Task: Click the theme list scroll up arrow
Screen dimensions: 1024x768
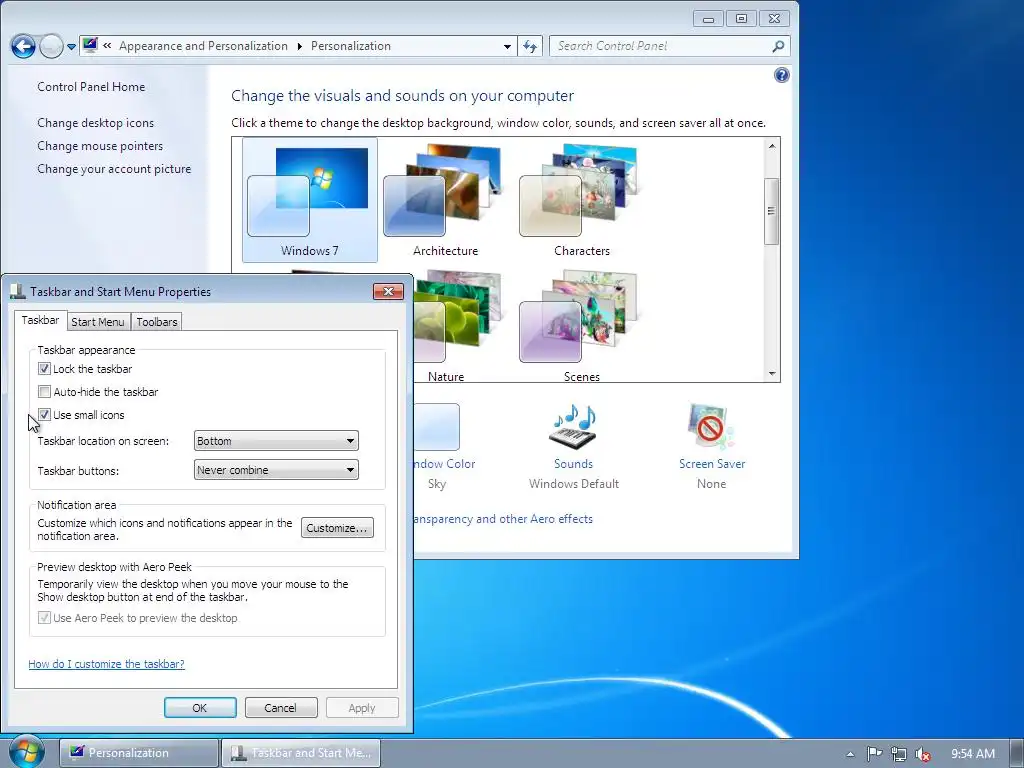Action: (x=772, y=146)
